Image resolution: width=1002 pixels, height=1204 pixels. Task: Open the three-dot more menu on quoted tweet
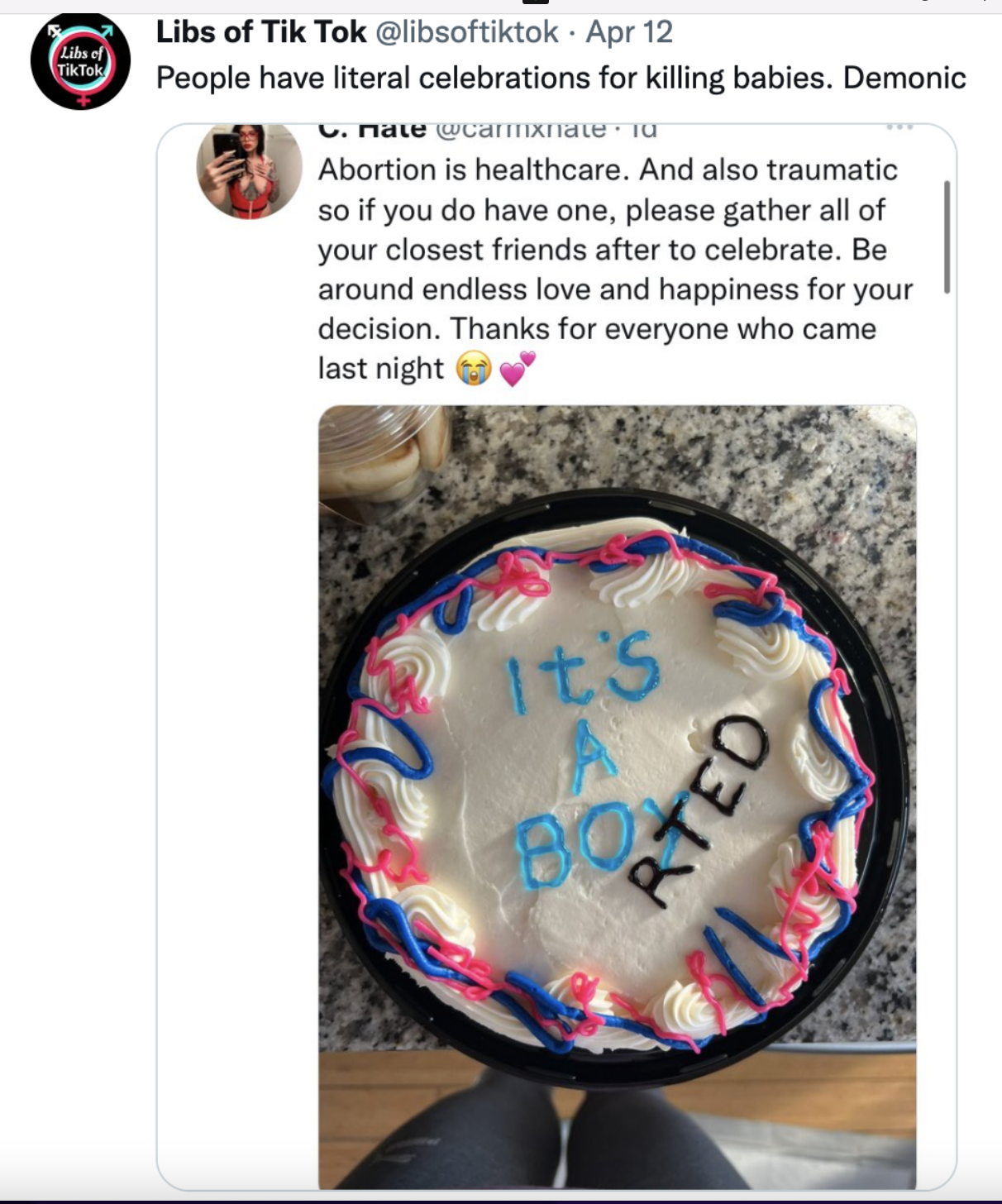(x=899, y=128)
